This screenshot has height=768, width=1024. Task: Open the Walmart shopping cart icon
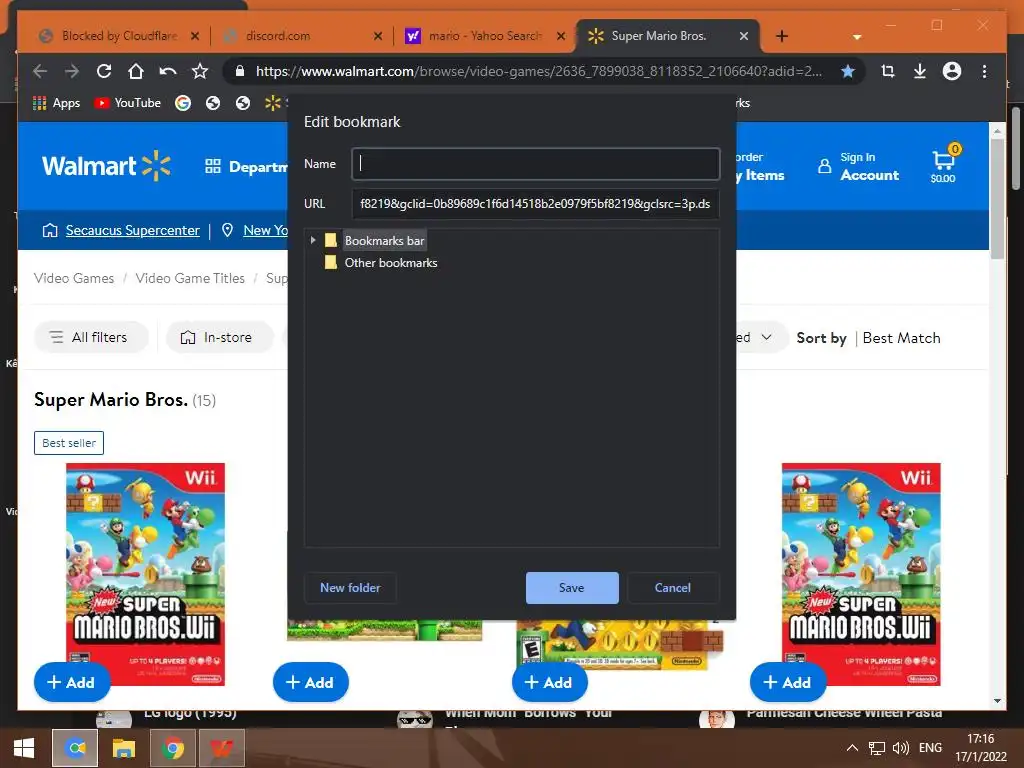[x=944, y=164]
